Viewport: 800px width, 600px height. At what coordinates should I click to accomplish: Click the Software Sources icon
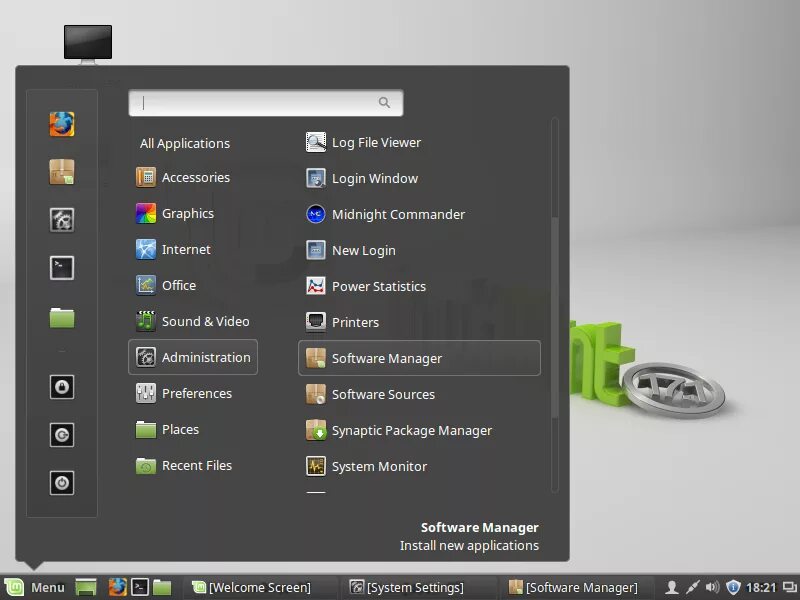(316, 394)
